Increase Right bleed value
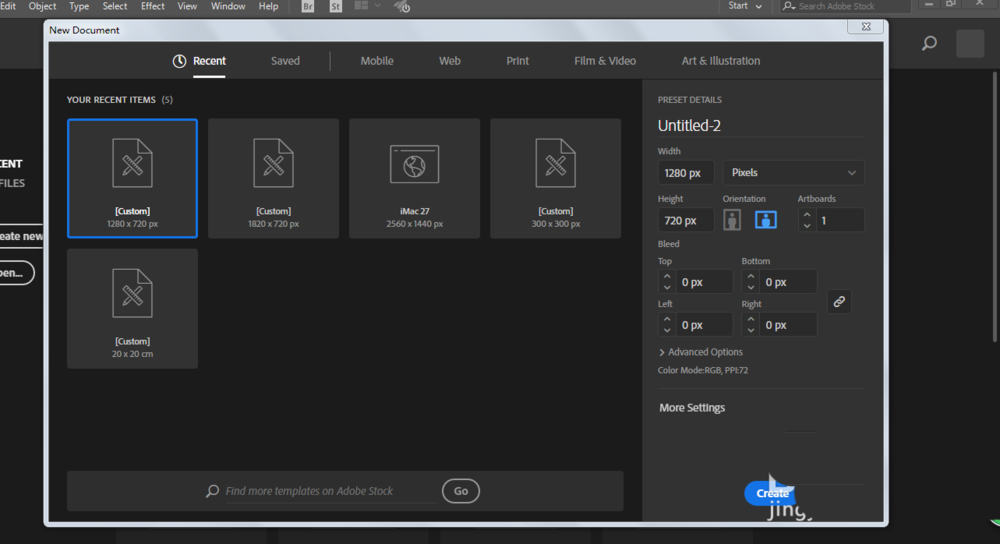1000x544 pixels. [751, 320]
